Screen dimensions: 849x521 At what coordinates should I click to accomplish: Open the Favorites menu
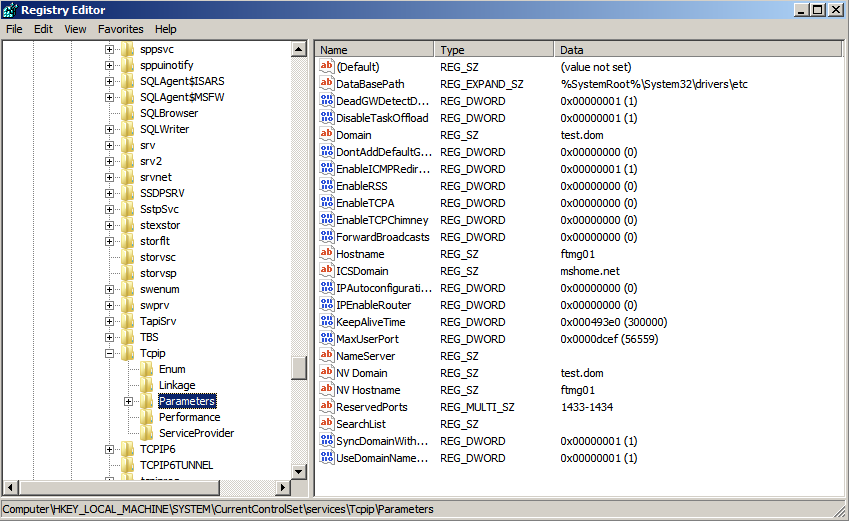tap(120, 29)
